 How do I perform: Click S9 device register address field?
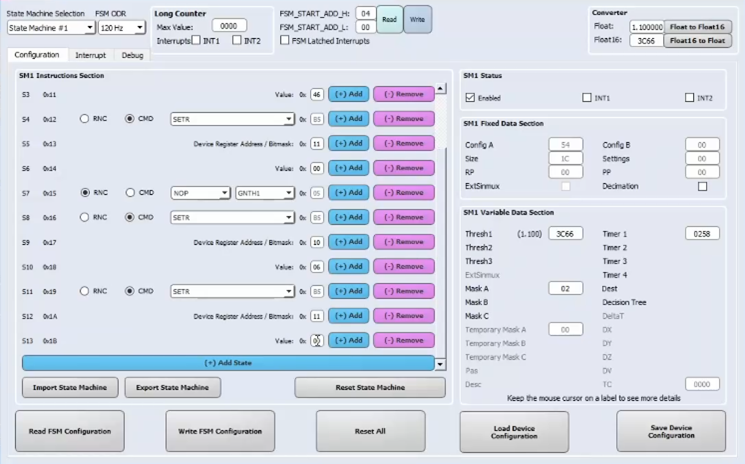tap(317, 242)
